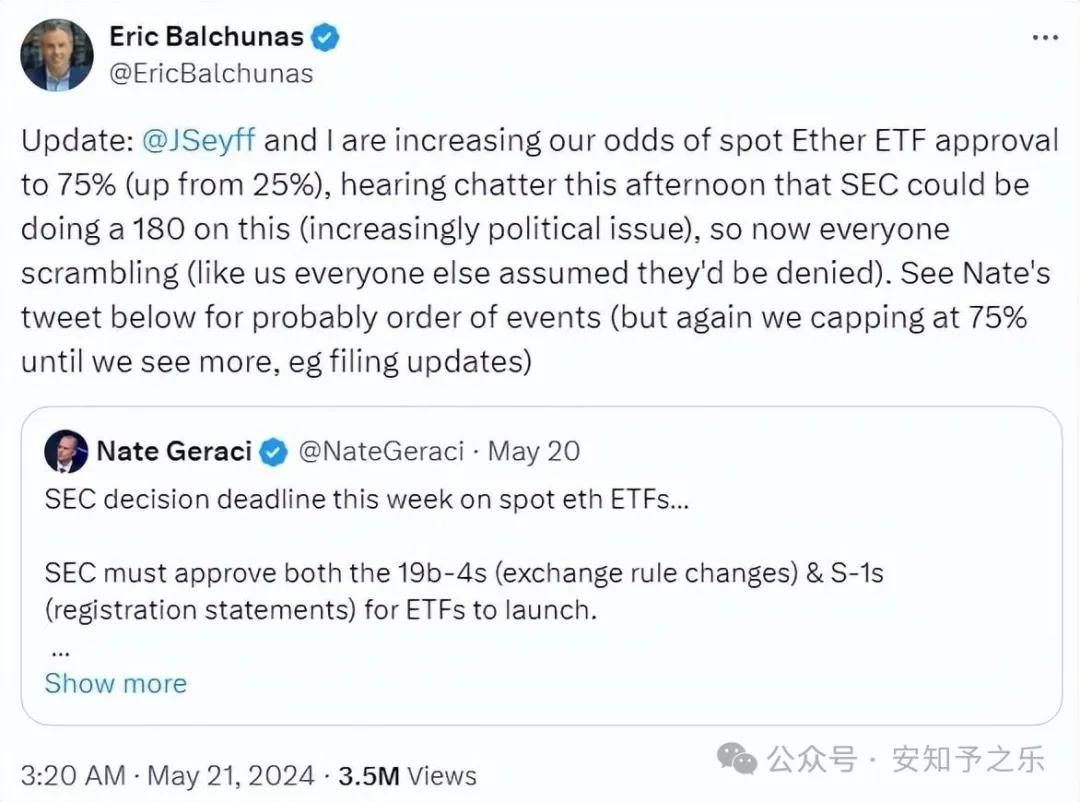
Task: Click Eric Balchunas's profile avatar
Action: [x=57, y=56]
